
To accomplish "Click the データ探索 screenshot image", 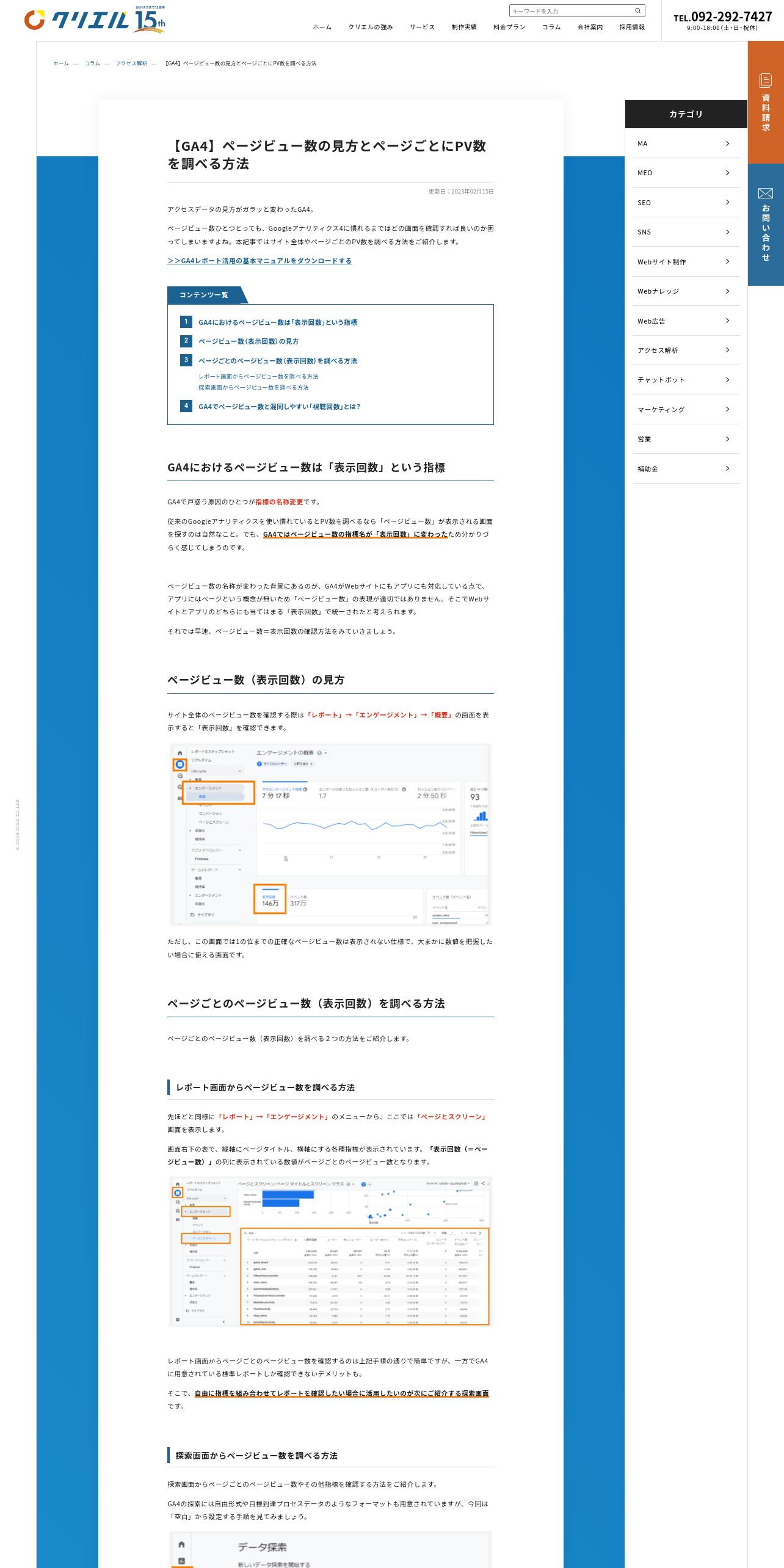I will click(x=330, y=1550).
